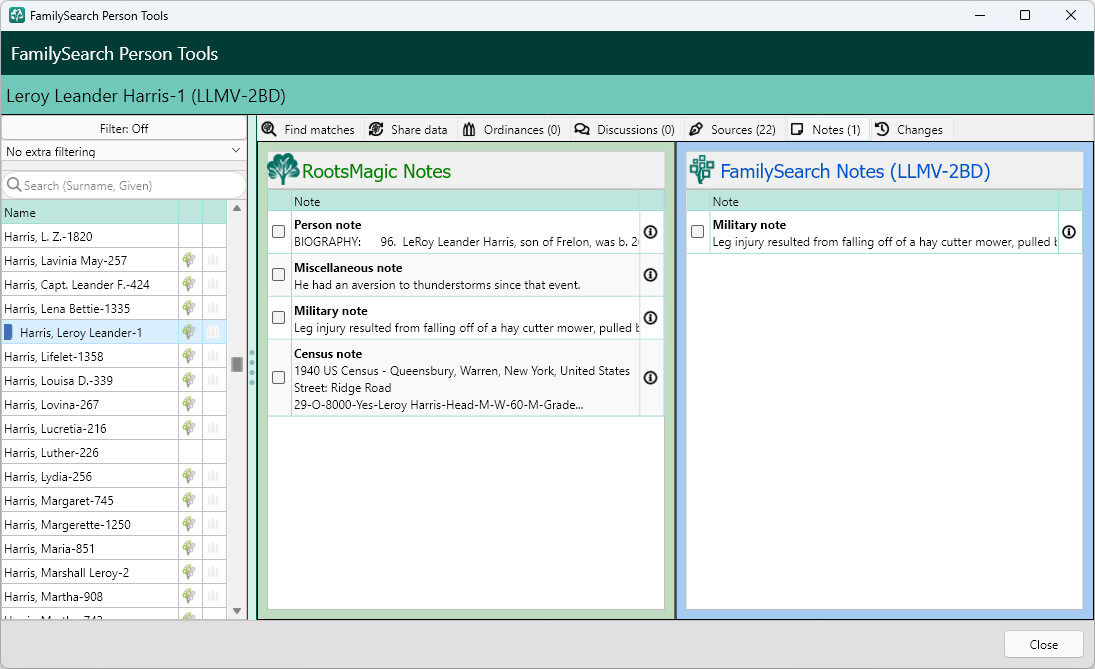Viewport: 1095px width, 669px height.
Task: Enable the Census note checkbox
Action: pyautogui.click(x=279, y=378)
